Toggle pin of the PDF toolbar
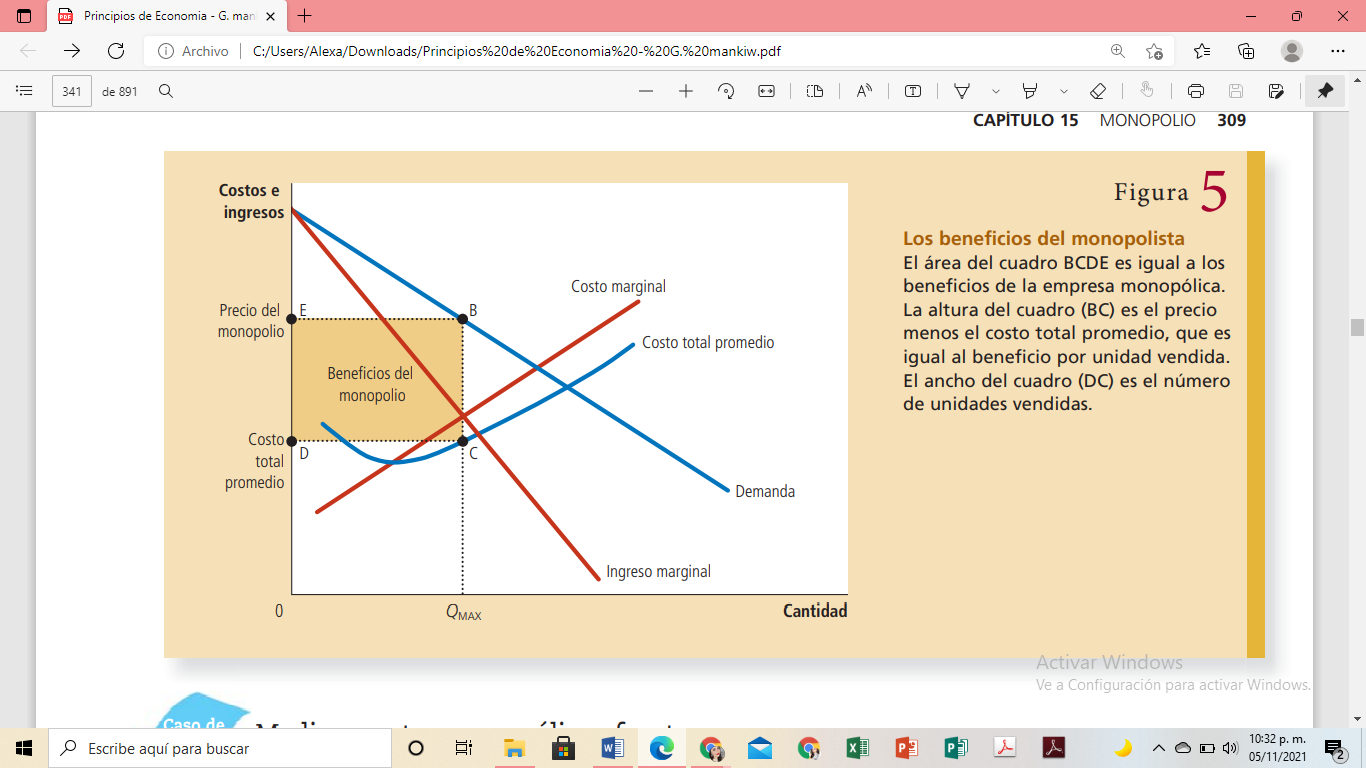 click(x=1325, y=90)
